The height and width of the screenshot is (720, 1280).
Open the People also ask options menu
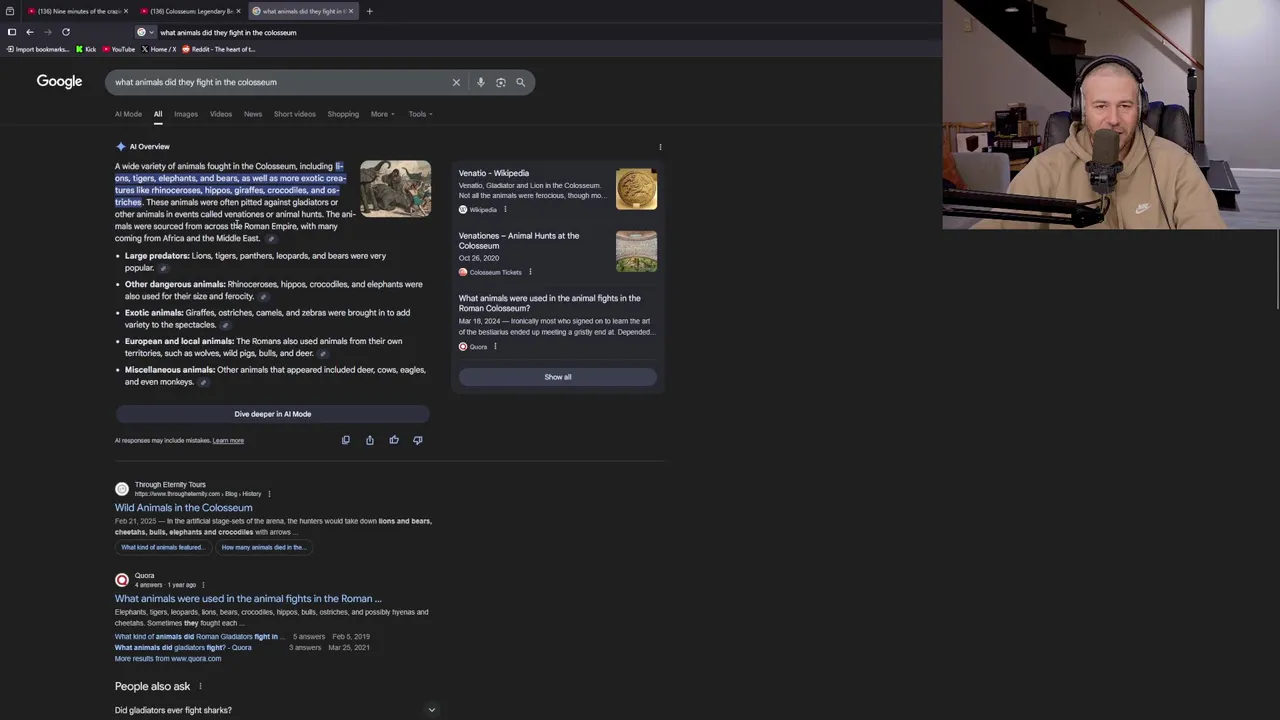coord(200,687)
